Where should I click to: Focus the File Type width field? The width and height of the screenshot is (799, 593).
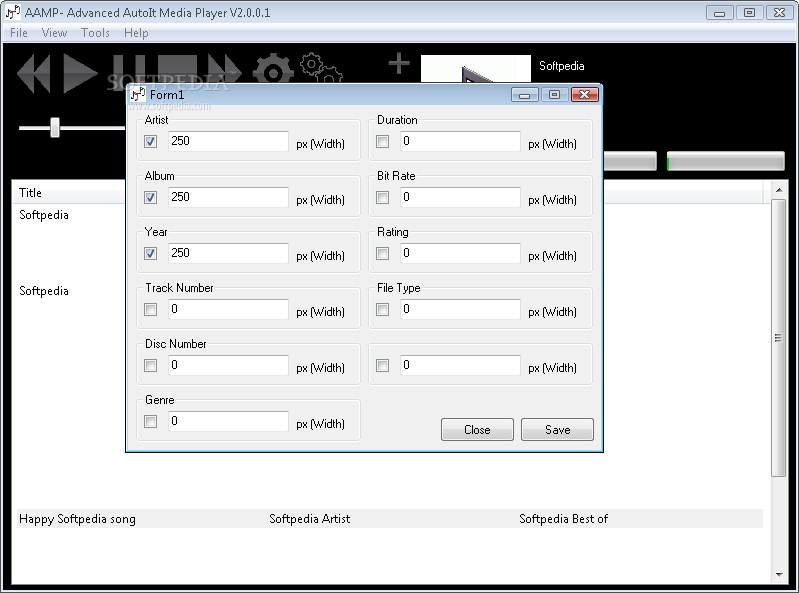[460, 309]
